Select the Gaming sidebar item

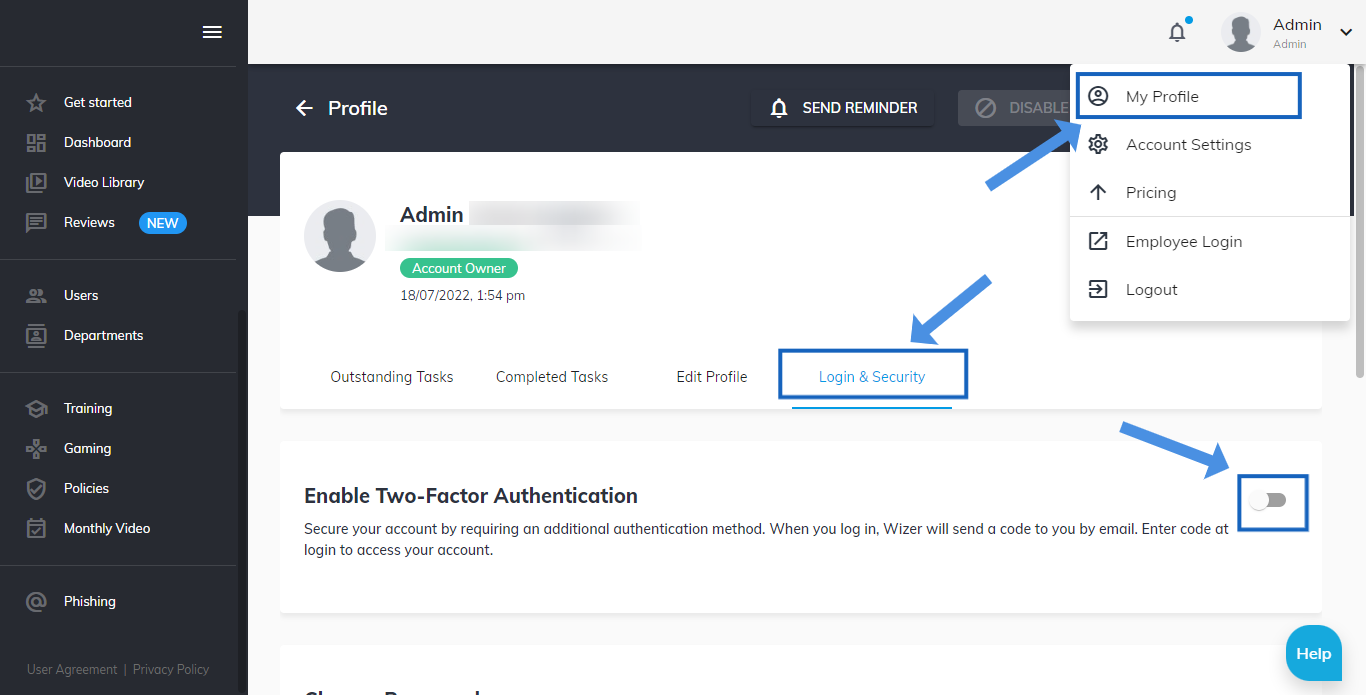coord(85,448)
